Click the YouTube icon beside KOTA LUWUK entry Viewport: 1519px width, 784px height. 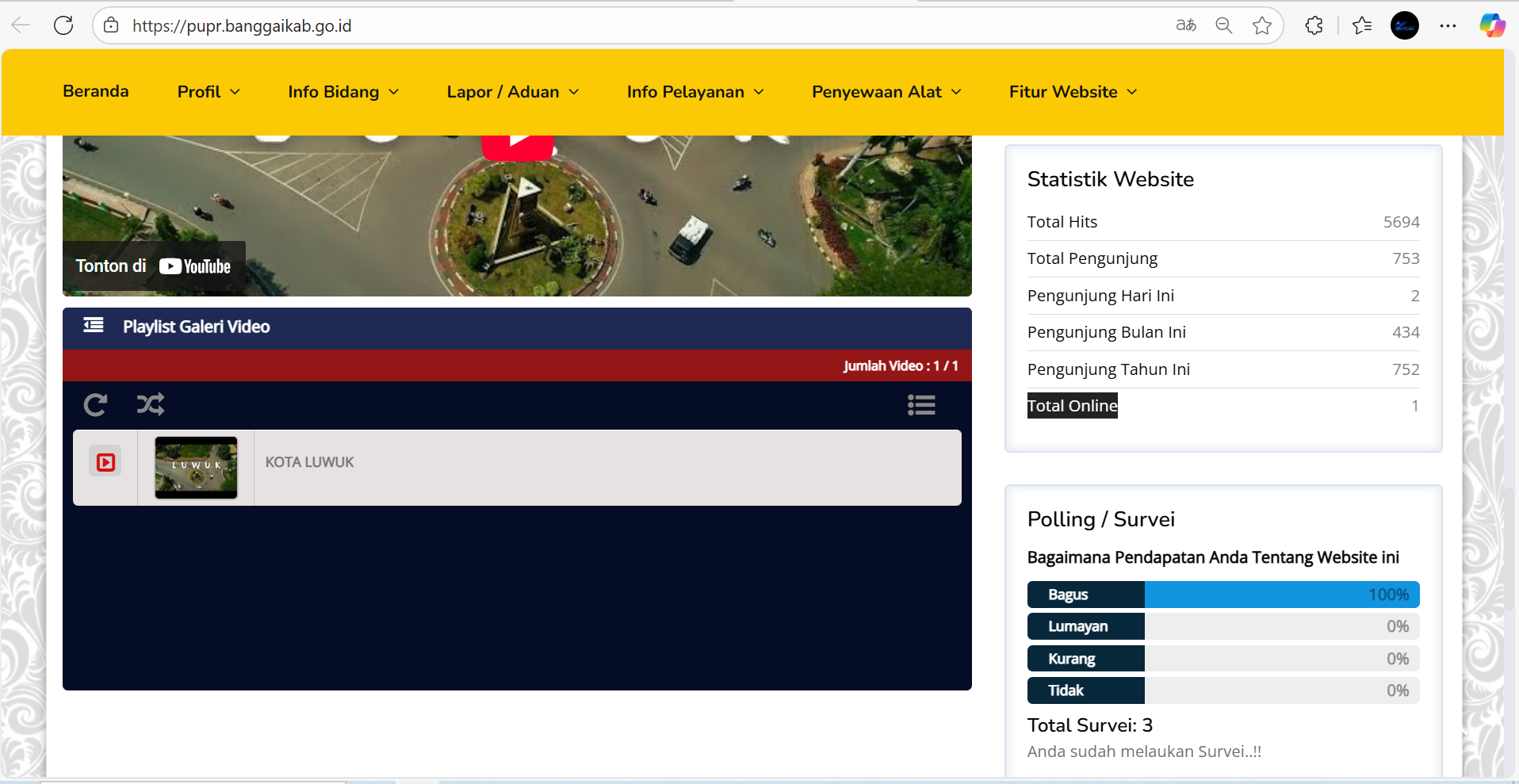point(105,461)
